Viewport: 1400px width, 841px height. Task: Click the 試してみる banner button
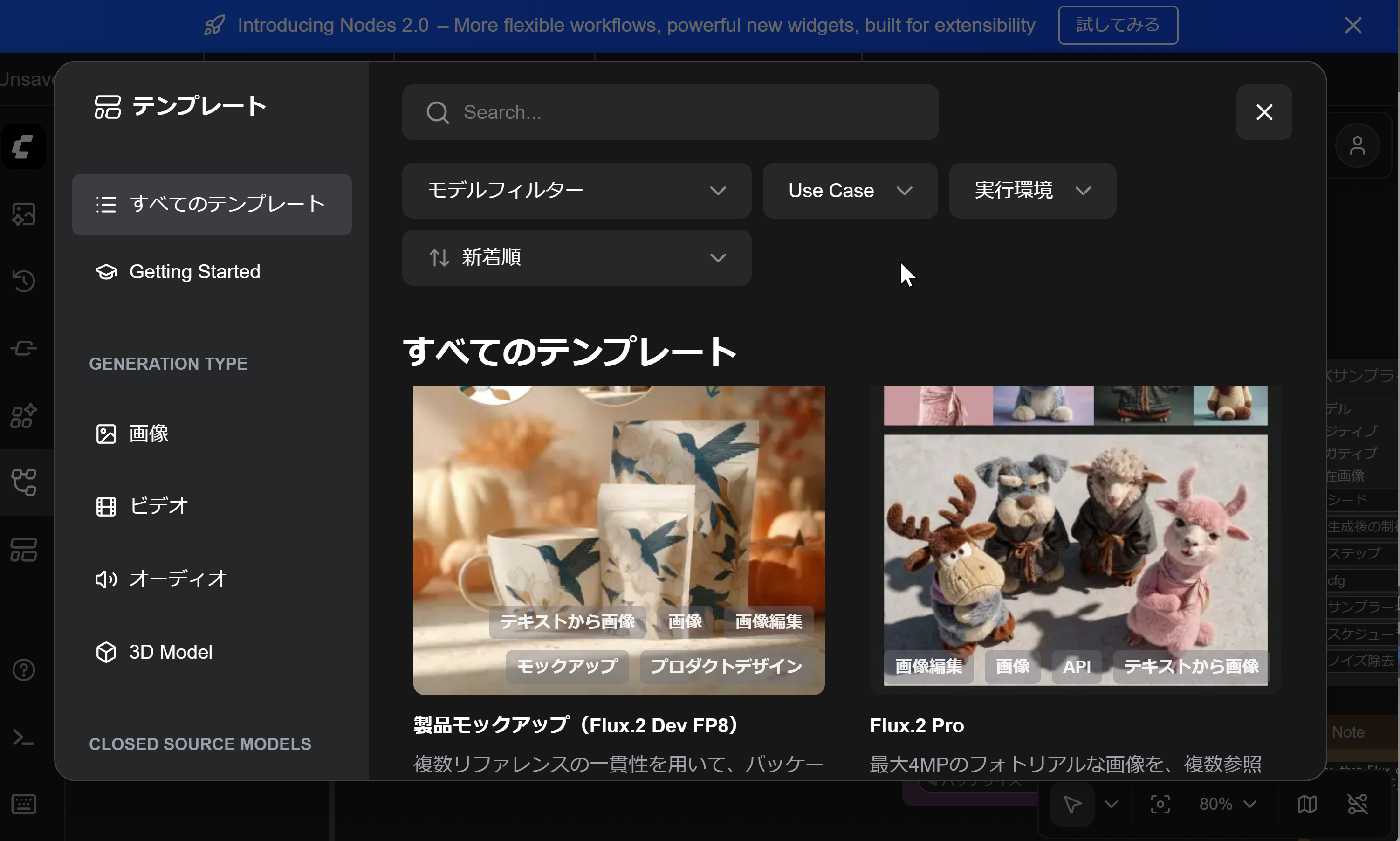[x=1117, y=25]
